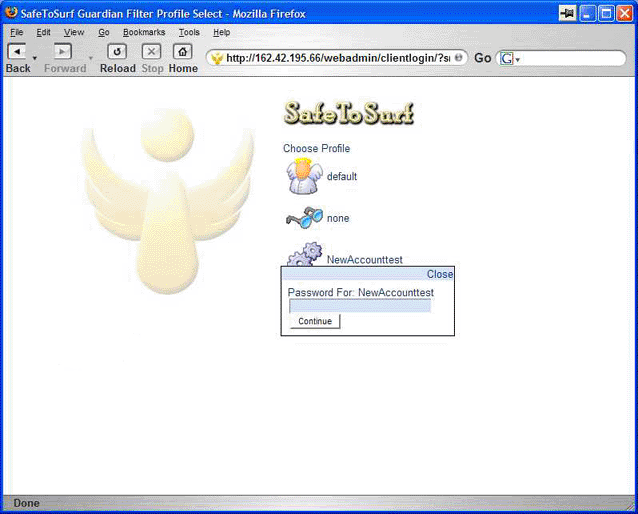
Task: Click the Stop loading button
Action: coord(151,52)
